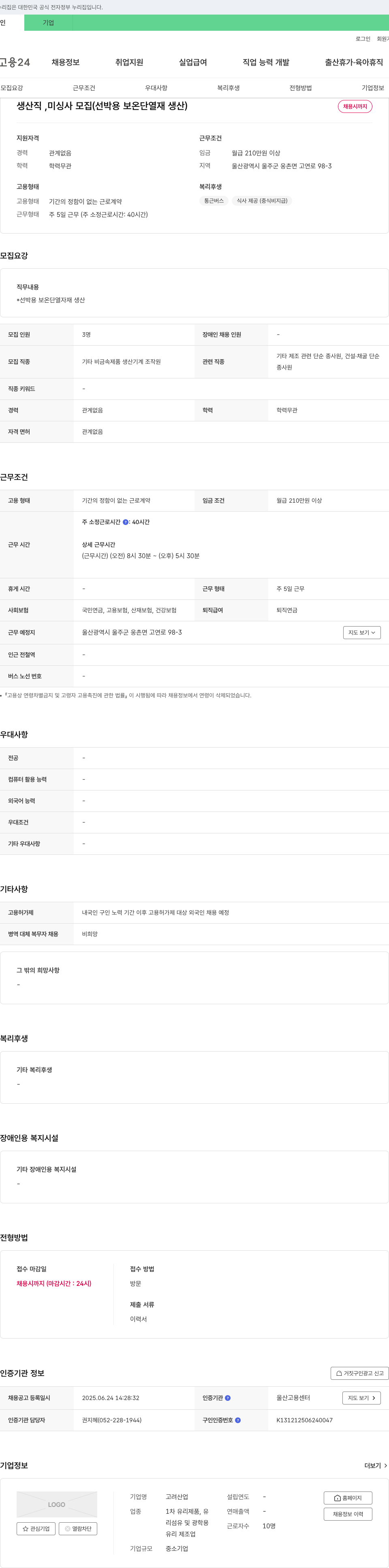389x1568 pixels.
Task: Click the 구인인증번호 value K131212506240047
Action: tap(304, 1420)
